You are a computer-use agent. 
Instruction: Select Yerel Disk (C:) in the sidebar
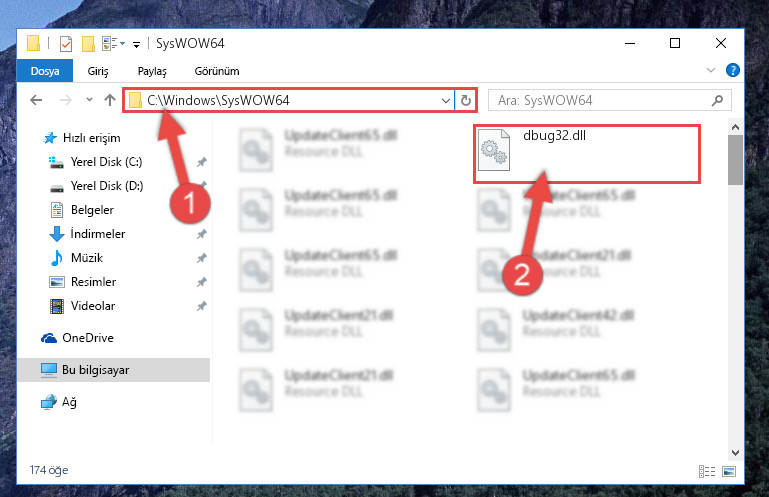tap(106, 162)
